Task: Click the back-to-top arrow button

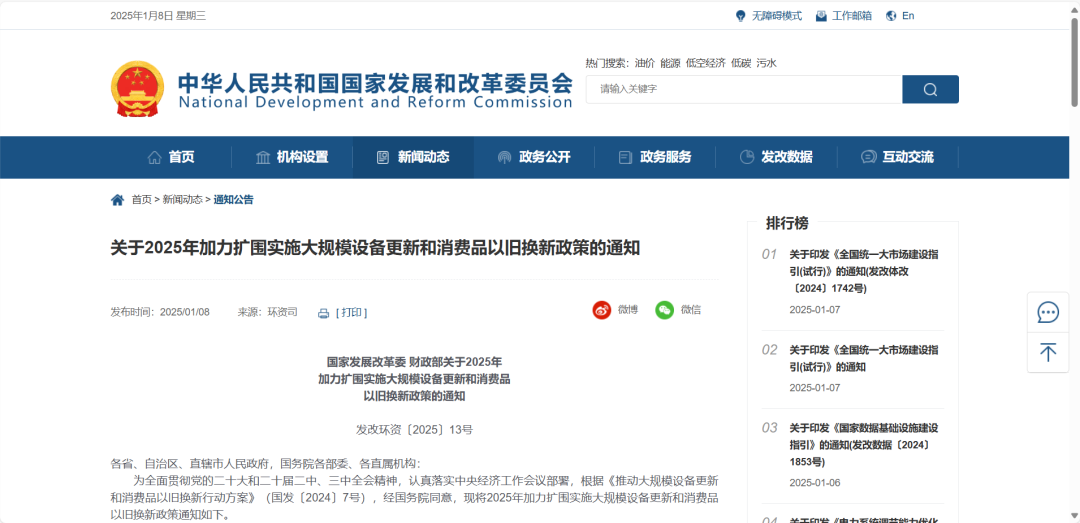Action: tap(1048, 353)
